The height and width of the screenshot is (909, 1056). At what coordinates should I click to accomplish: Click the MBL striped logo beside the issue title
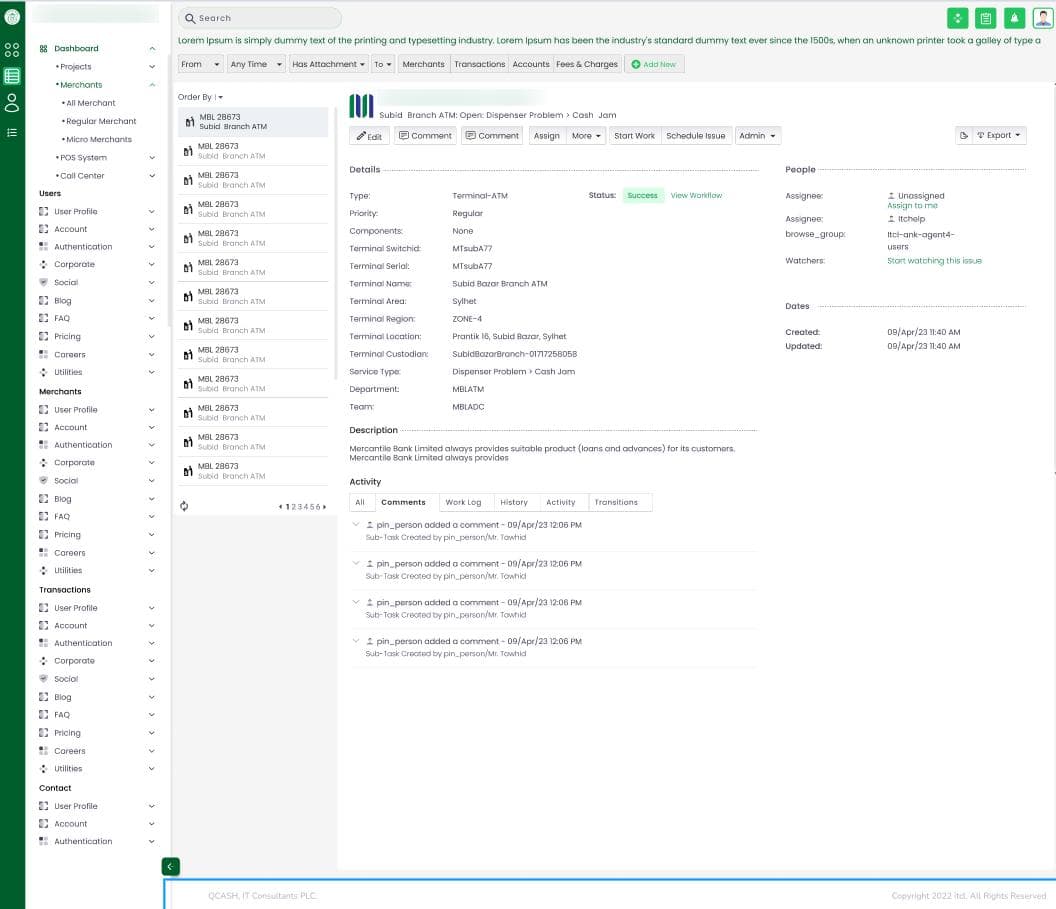click(x=361, y=106)
